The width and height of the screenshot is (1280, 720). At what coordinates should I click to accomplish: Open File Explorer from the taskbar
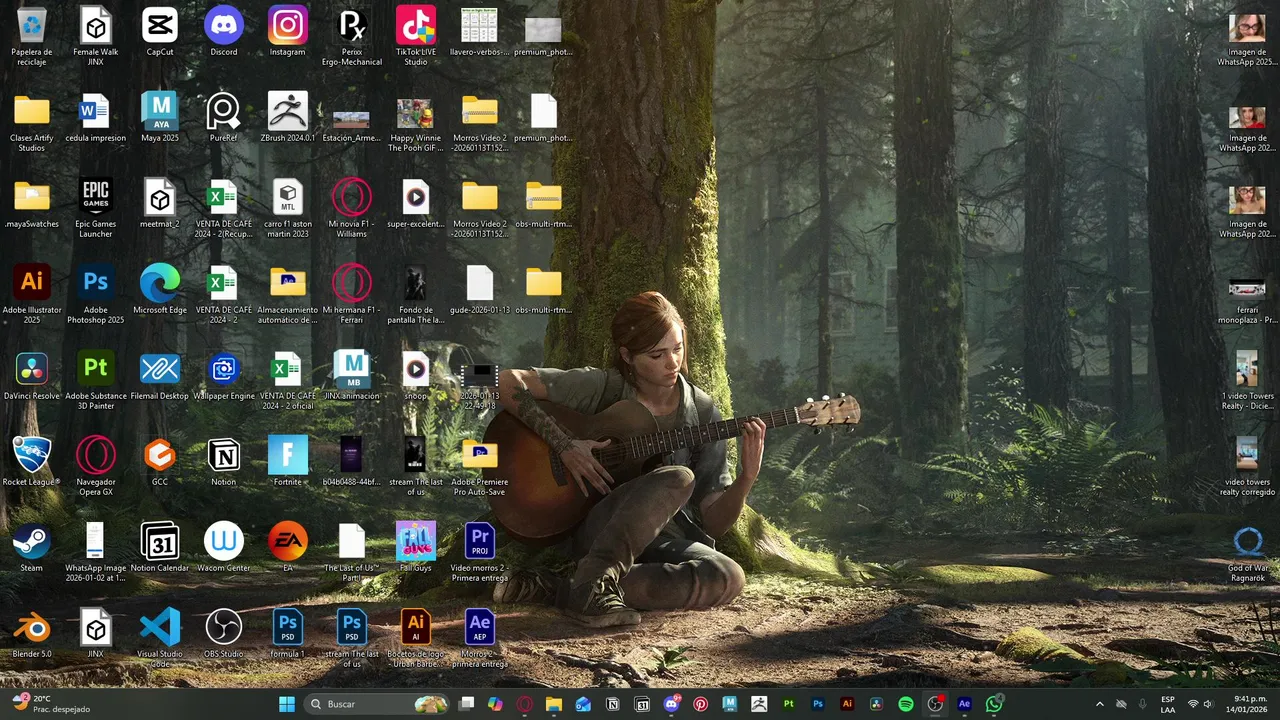coord(554,704)
